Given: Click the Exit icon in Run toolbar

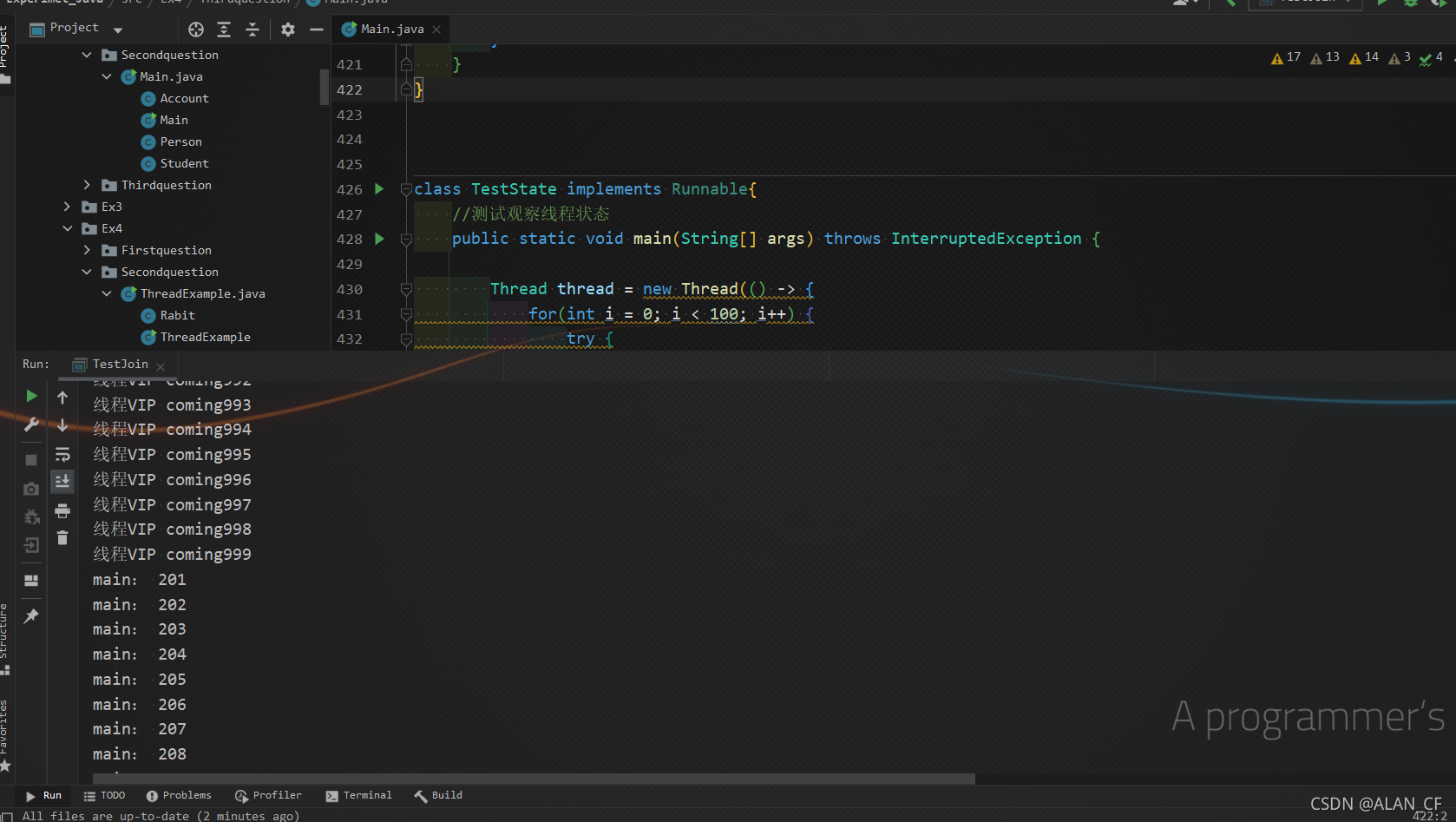Looking at the screenshot, I should [31, 545].
